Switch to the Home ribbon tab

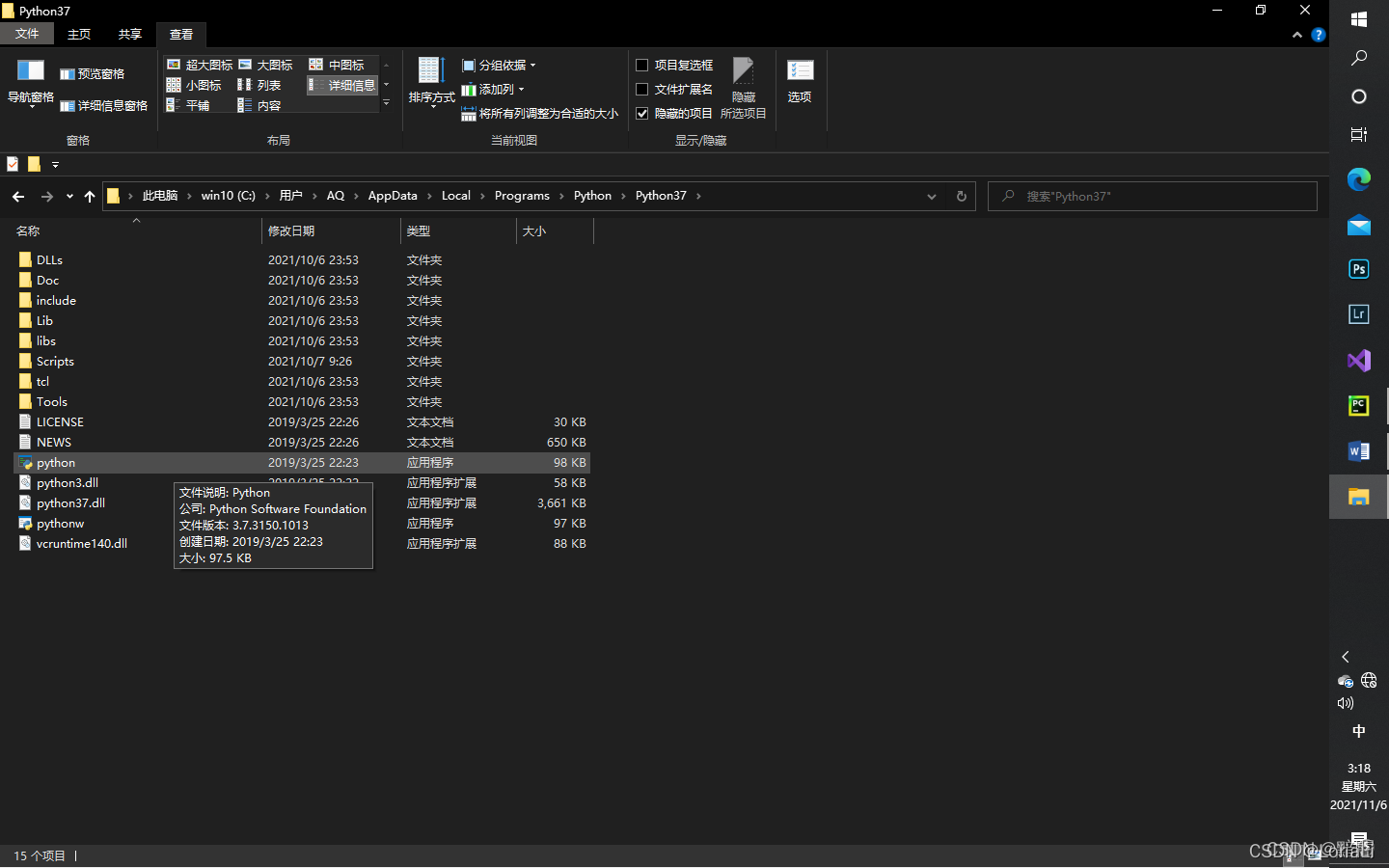[x=79, y=34]
